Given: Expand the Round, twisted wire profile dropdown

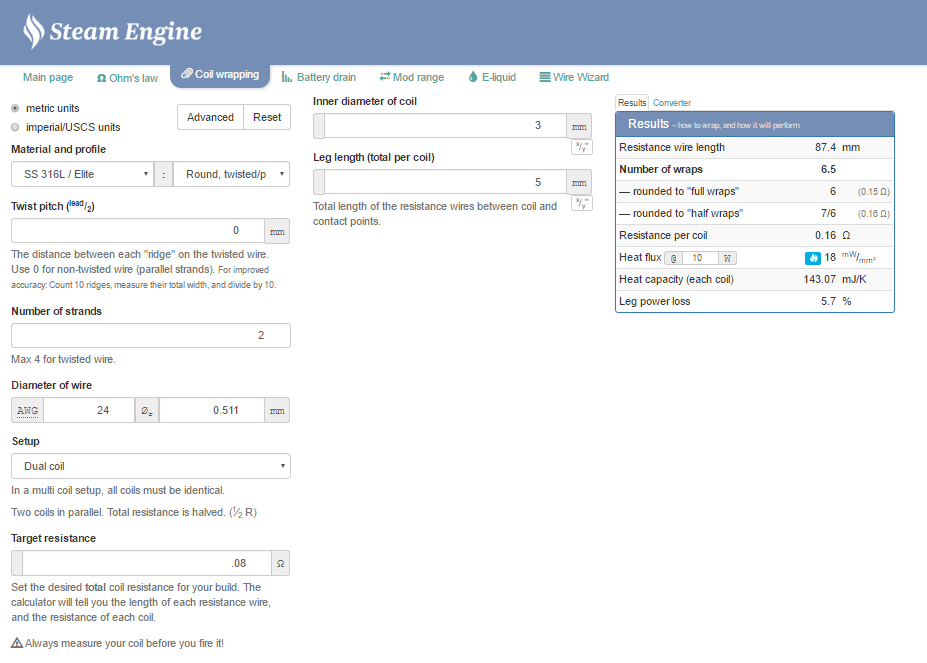Looking at the screenshot, I should [231, 175].
